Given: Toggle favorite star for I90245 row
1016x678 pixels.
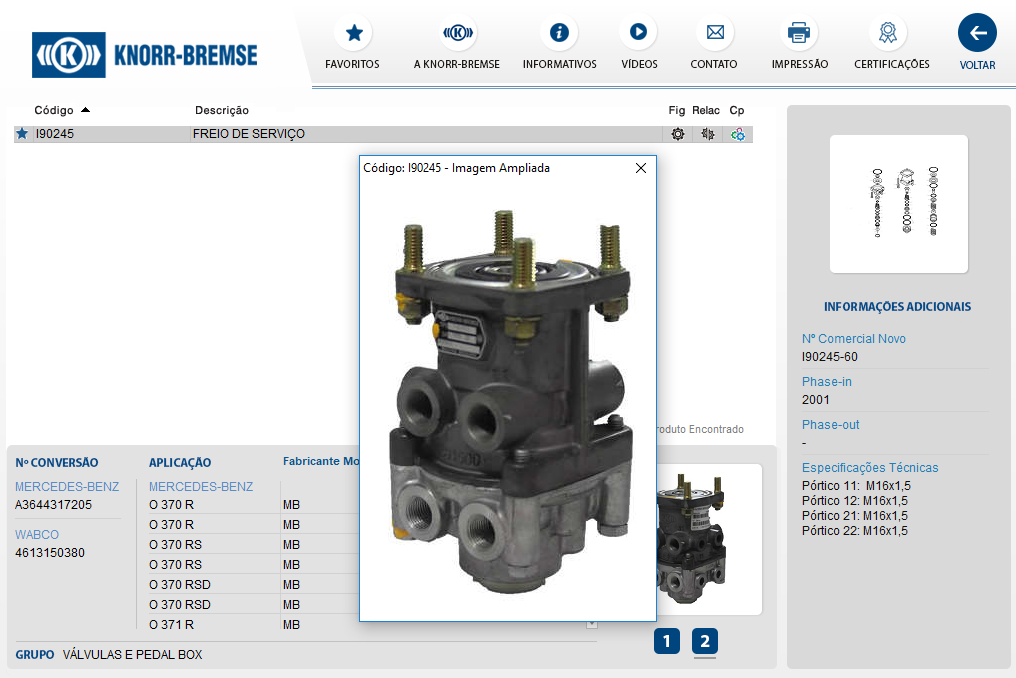Looking at the screenshot, I should 22,134.
